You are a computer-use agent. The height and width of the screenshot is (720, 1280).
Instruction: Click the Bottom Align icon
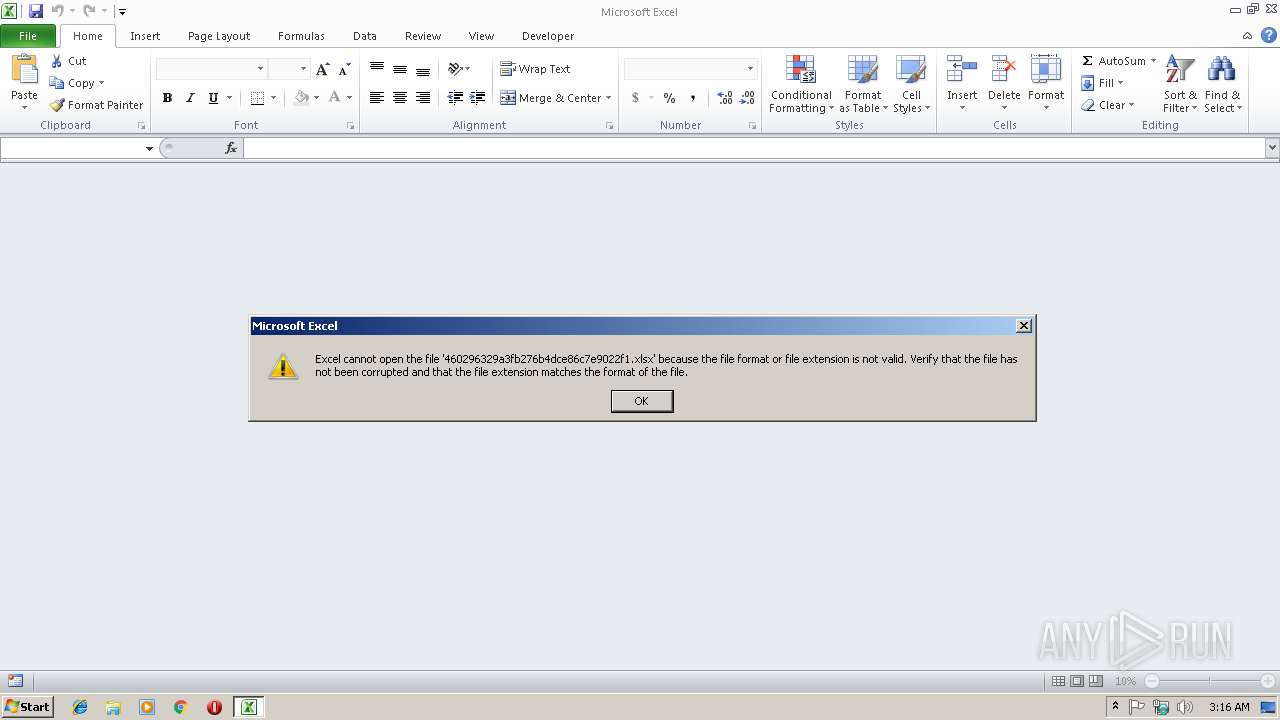coord(423,69)
